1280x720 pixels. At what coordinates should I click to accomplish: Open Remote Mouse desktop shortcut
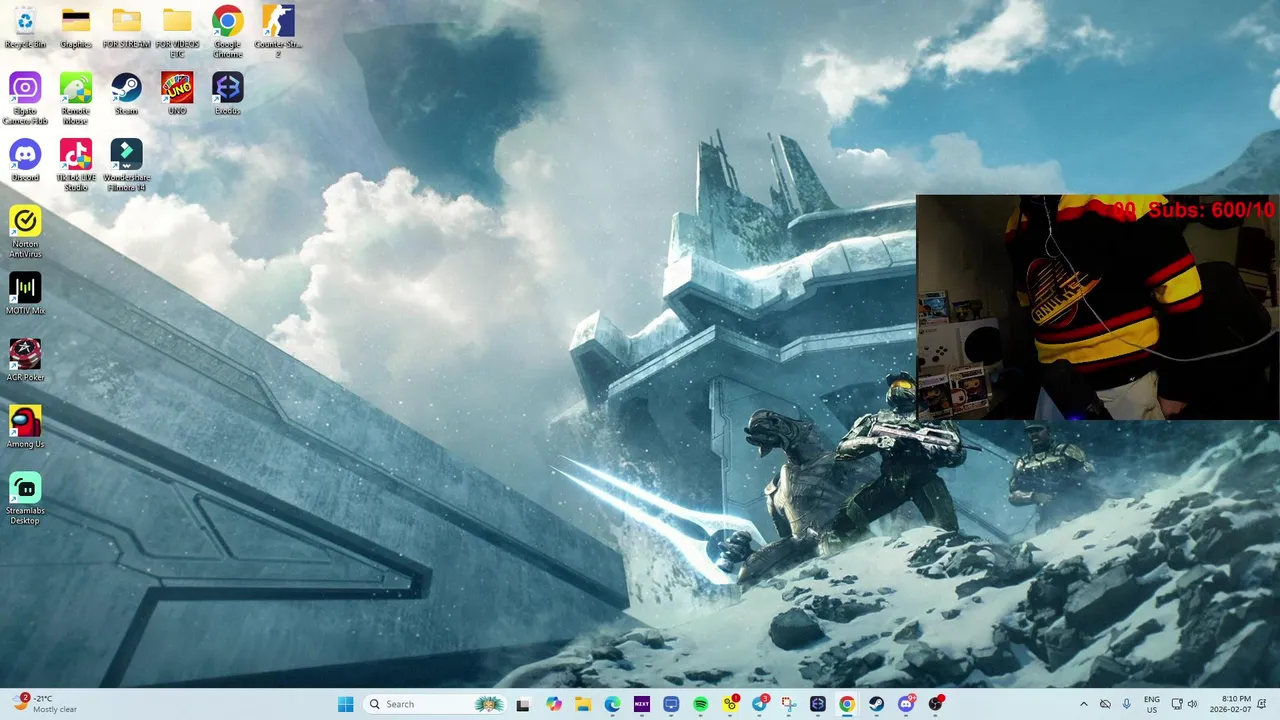[76, 98]
